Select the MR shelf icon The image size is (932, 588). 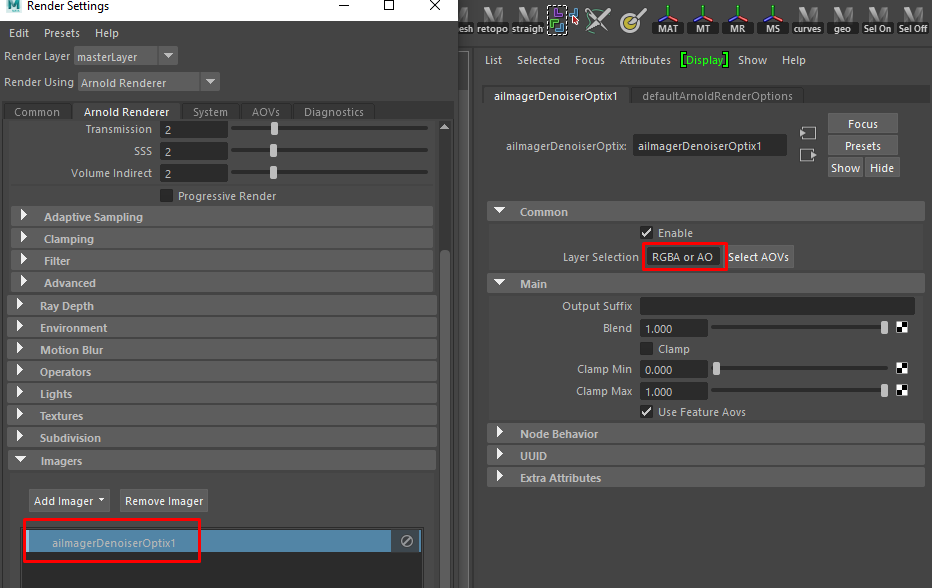click(x=737, y=18)
